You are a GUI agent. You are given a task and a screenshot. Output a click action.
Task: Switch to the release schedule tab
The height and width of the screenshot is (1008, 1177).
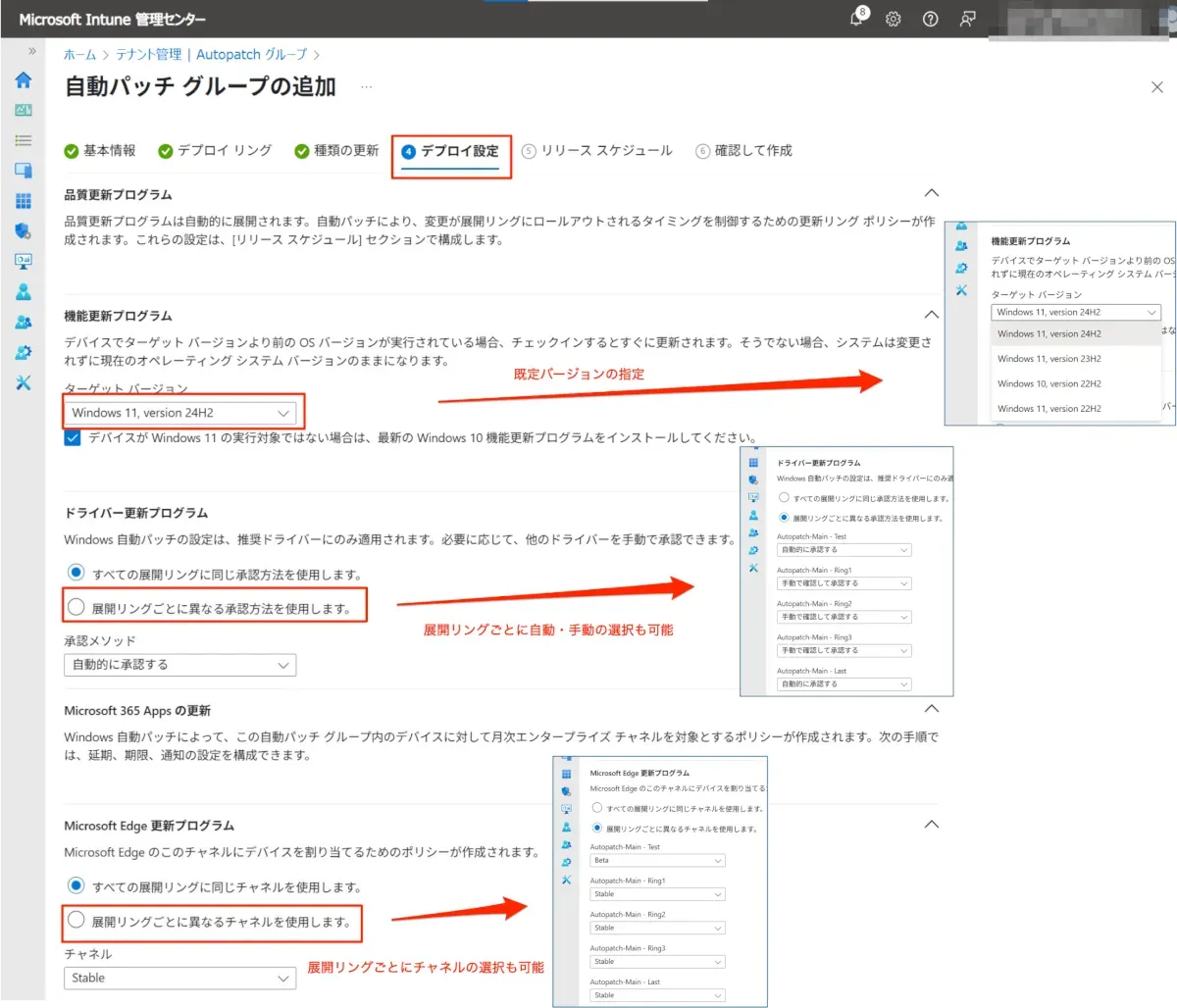597,151
